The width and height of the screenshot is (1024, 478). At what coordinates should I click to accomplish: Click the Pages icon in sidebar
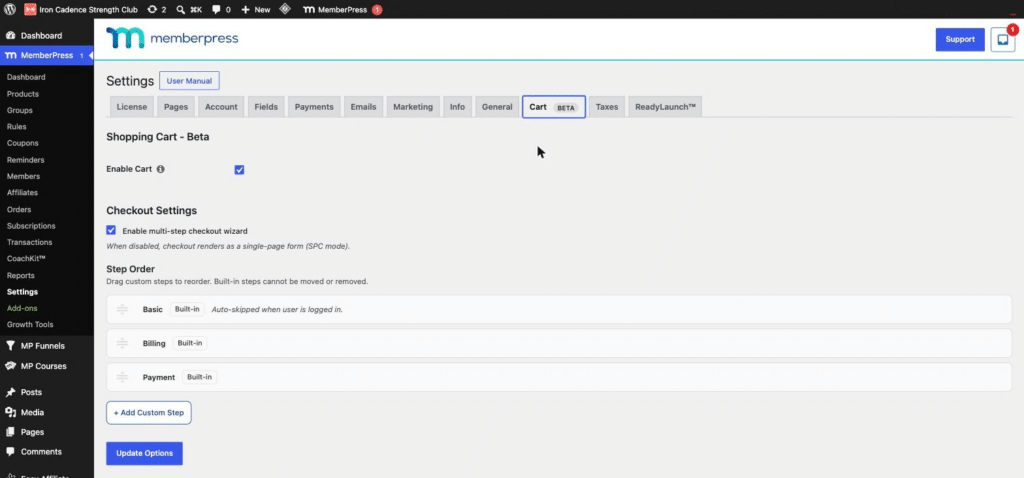10,432
